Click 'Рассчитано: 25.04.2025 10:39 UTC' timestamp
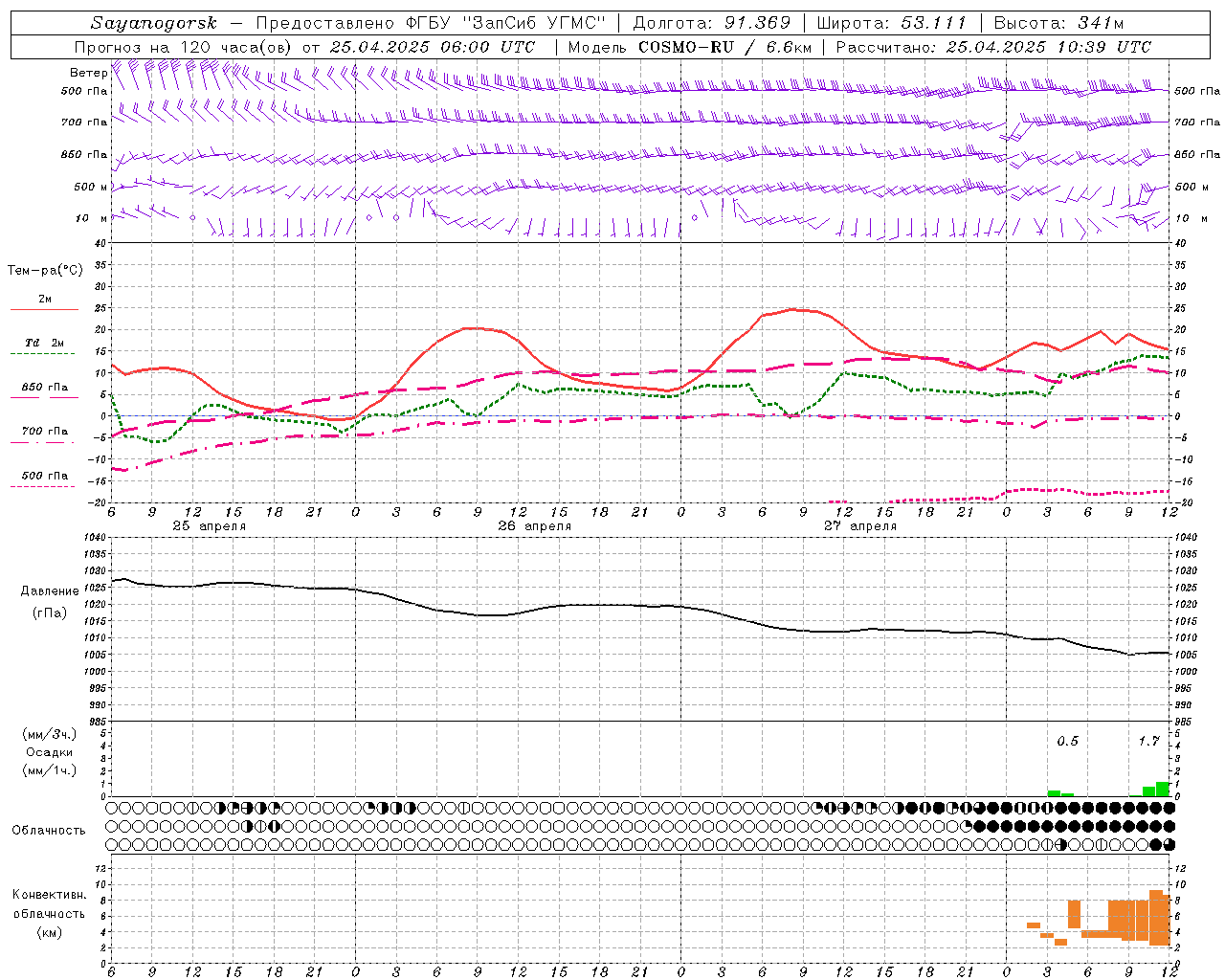Image resolution: width=1225 pixels, height=980 pixels. (x=993, y=47)
